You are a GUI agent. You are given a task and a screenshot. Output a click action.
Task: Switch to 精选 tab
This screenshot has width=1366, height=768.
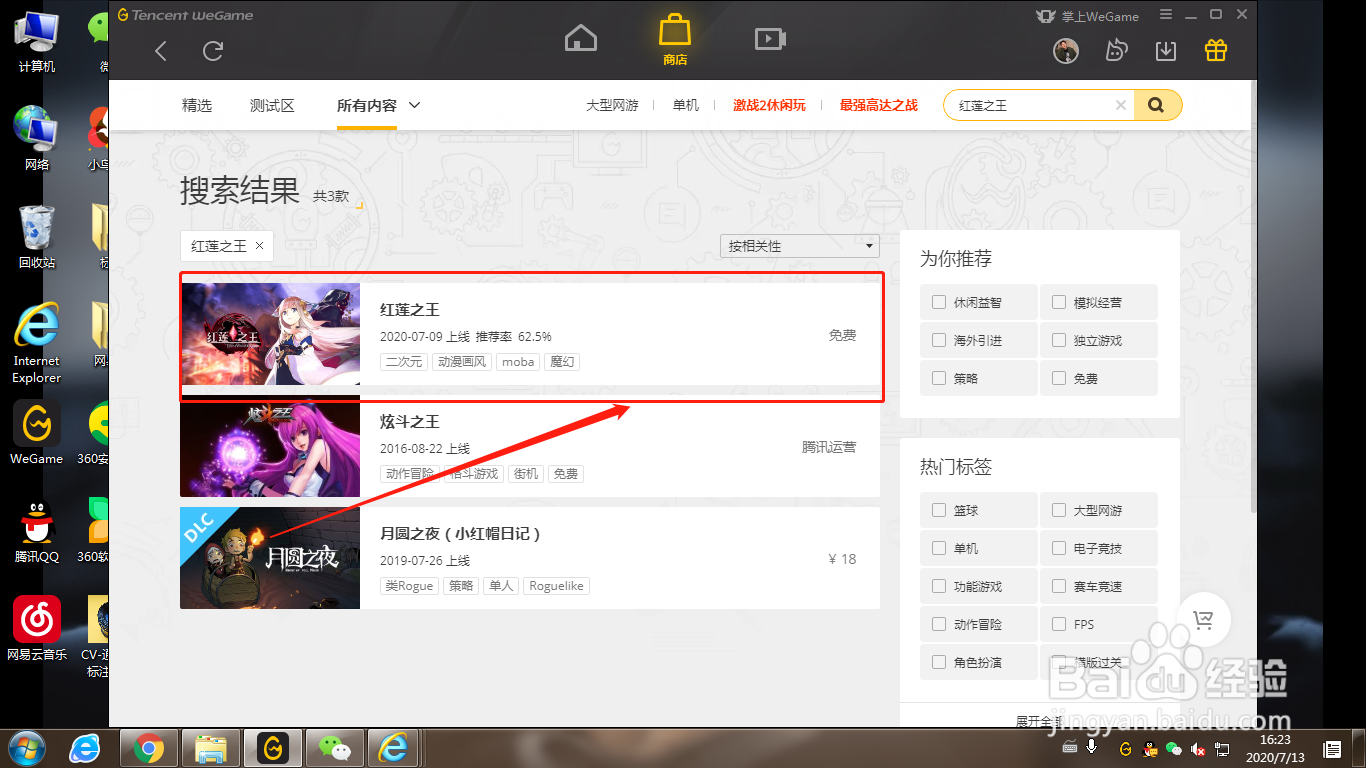[197, 105]
